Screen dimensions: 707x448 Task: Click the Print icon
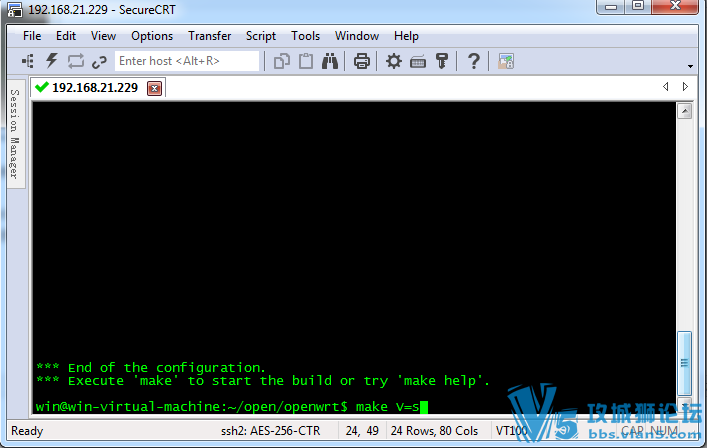(362, 61)
